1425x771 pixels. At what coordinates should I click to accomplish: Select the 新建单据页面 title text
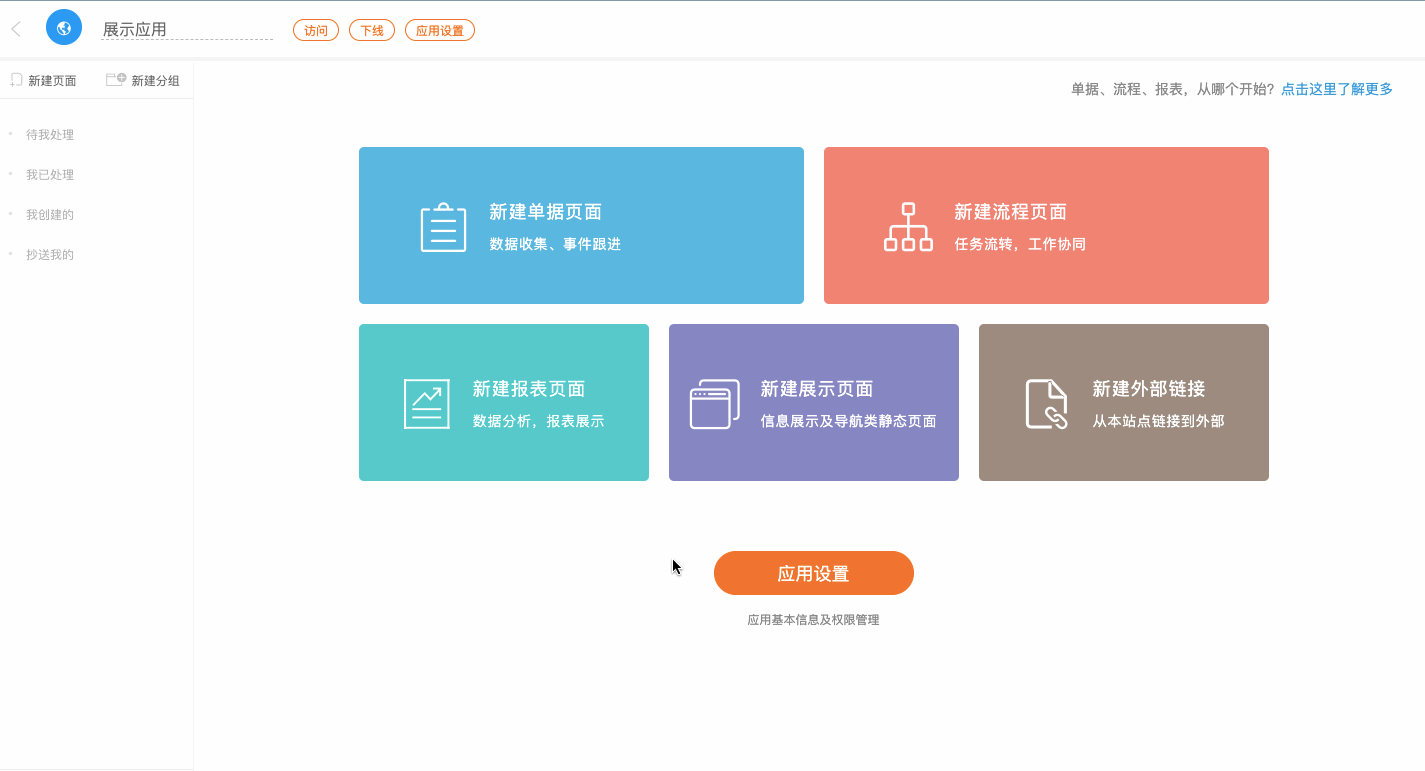[x=545, y=212]
